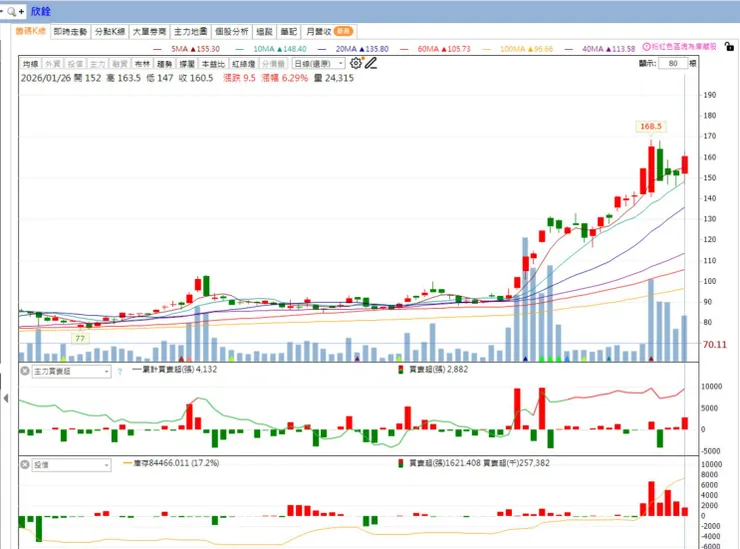This screenshot has height=549, width=740.
Task: Toggle the 布林 bands overlay
Action: (x=142, y=64)
